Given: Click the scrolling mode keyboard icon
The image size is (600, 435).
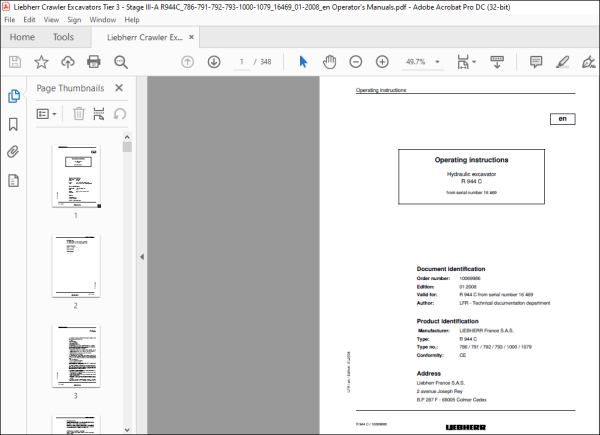Looking at the screenshot, I should (x=497, y=62).
